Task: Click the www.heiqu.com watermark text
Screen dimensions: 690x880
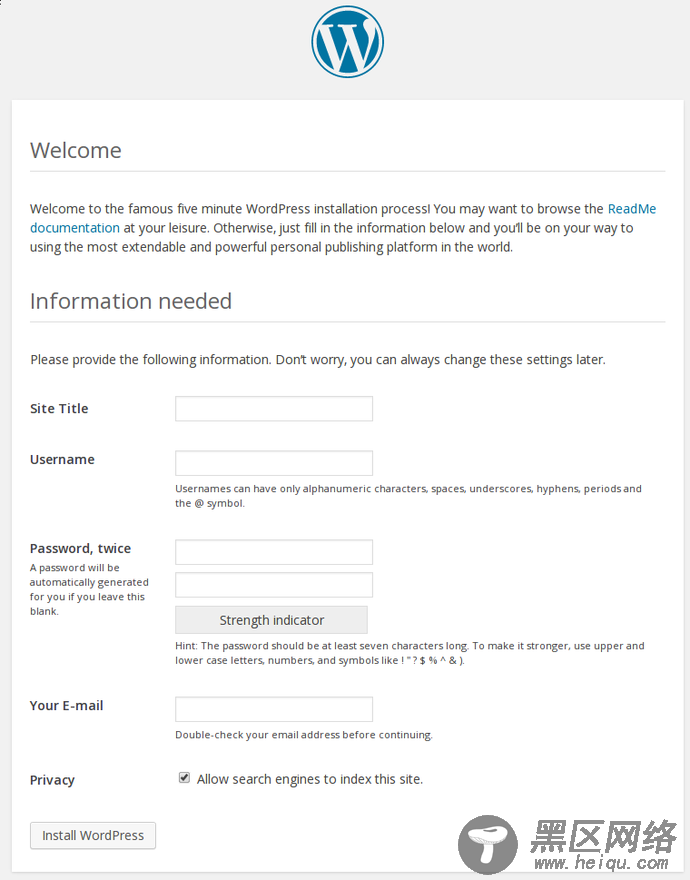Action: coord(601,863)
